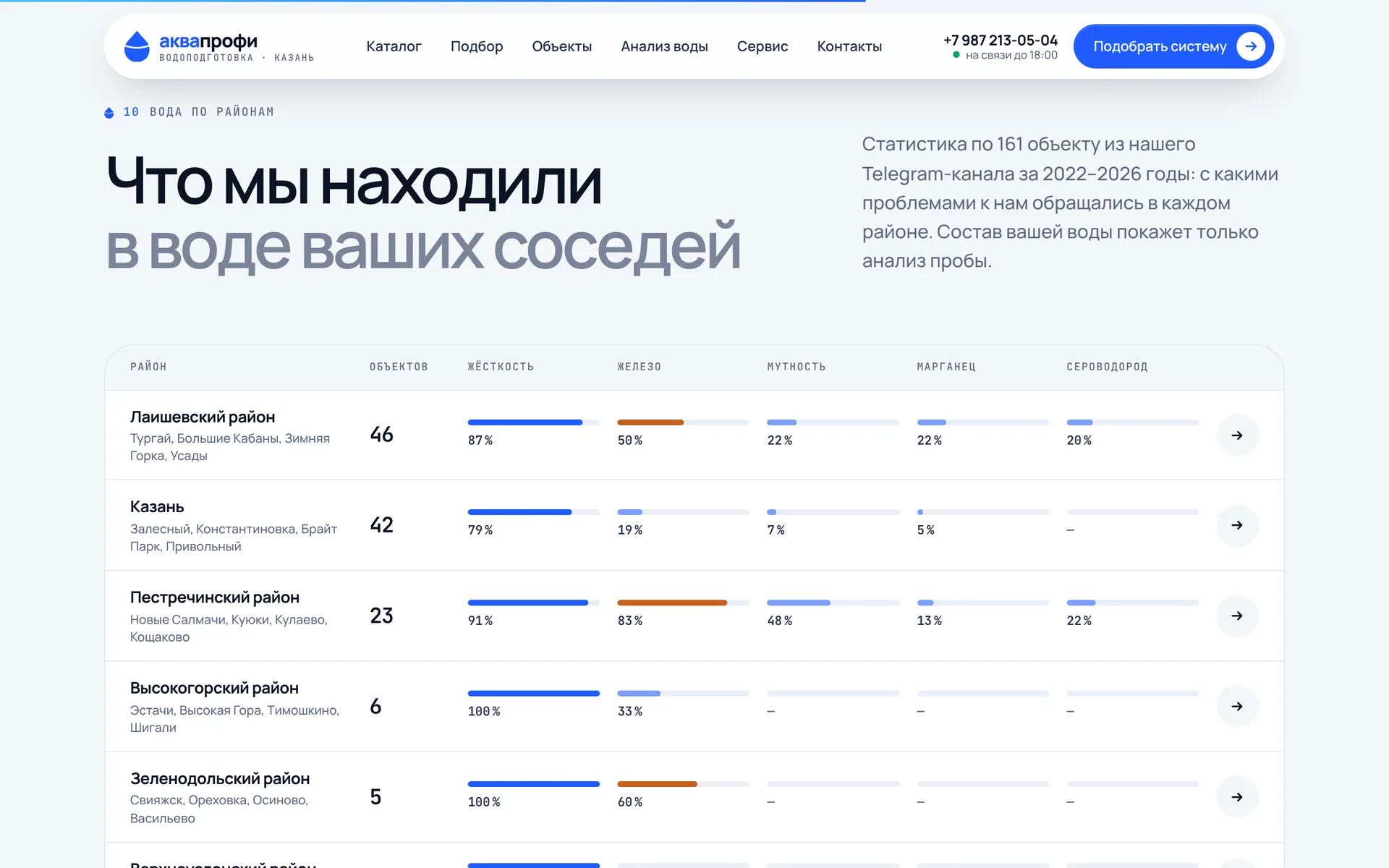Select Объекты in the navigation
1389x868 pixels.
click(561, 46)
